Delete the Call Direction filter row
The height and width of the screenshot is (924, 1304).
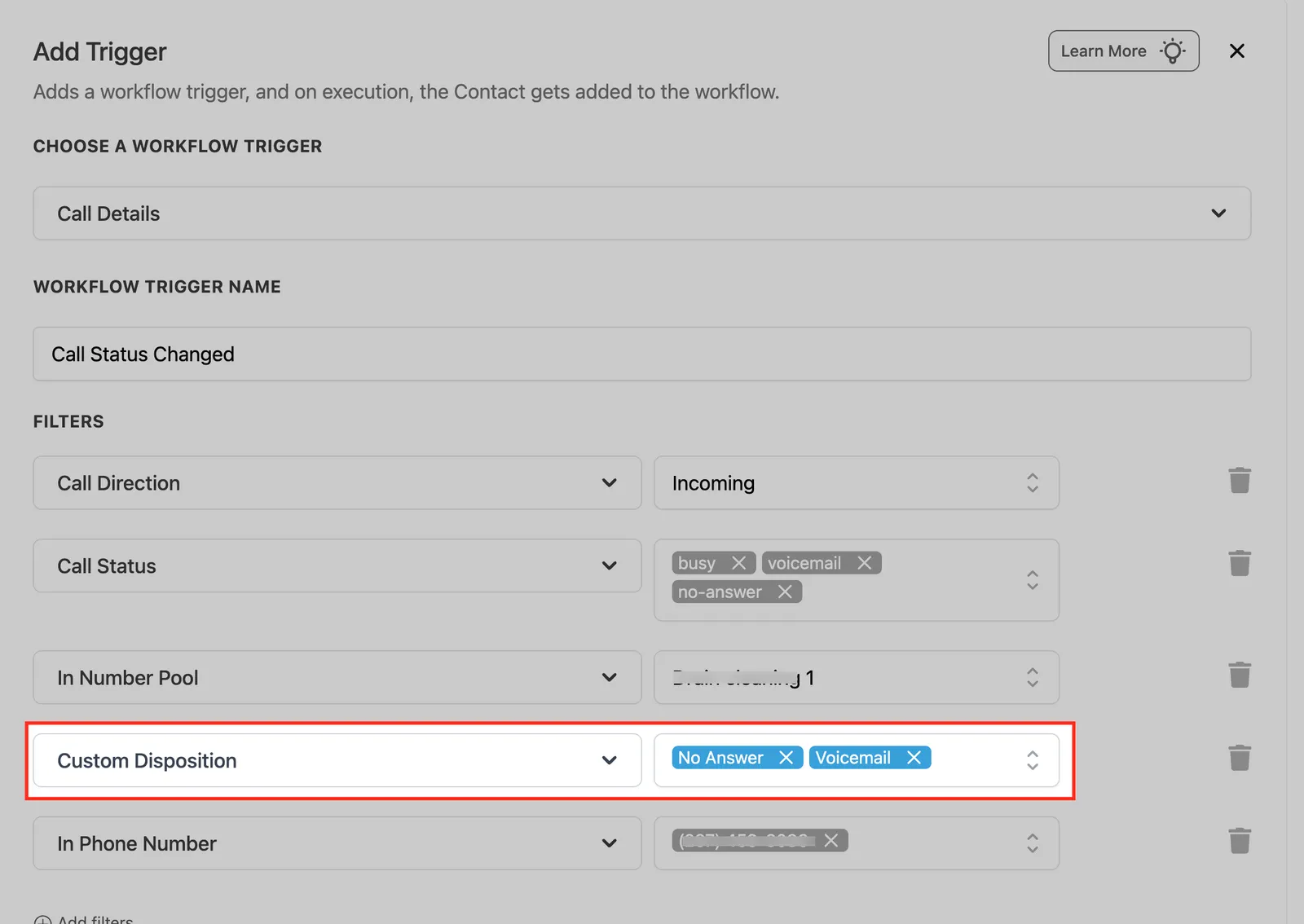click(1240, 481)
